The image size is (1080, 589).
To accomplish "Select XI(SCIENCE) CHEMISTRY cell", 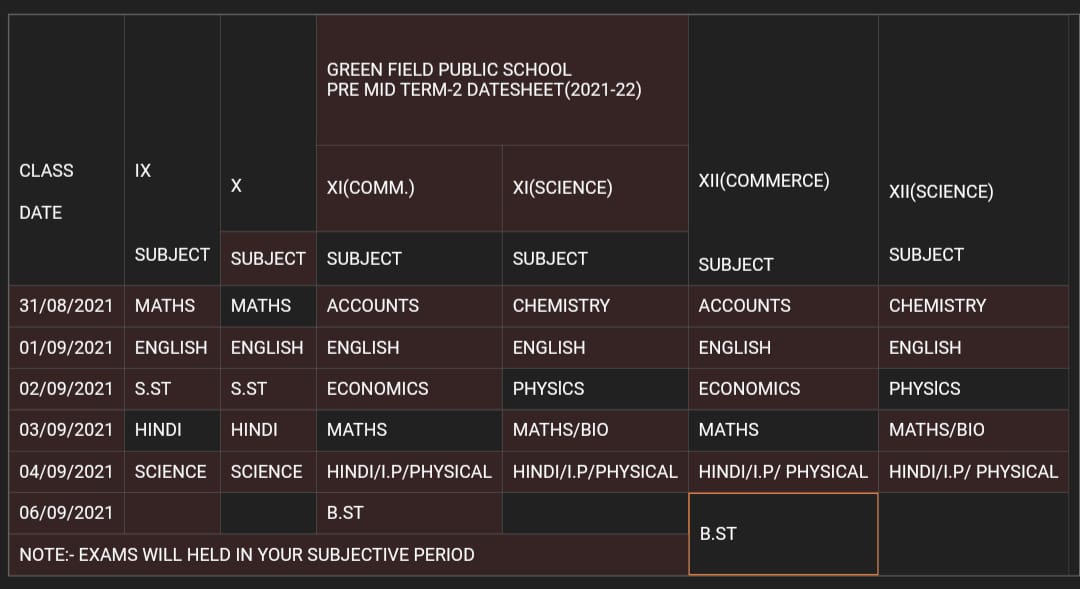I will pyautogui.click(x=595, y=306).
